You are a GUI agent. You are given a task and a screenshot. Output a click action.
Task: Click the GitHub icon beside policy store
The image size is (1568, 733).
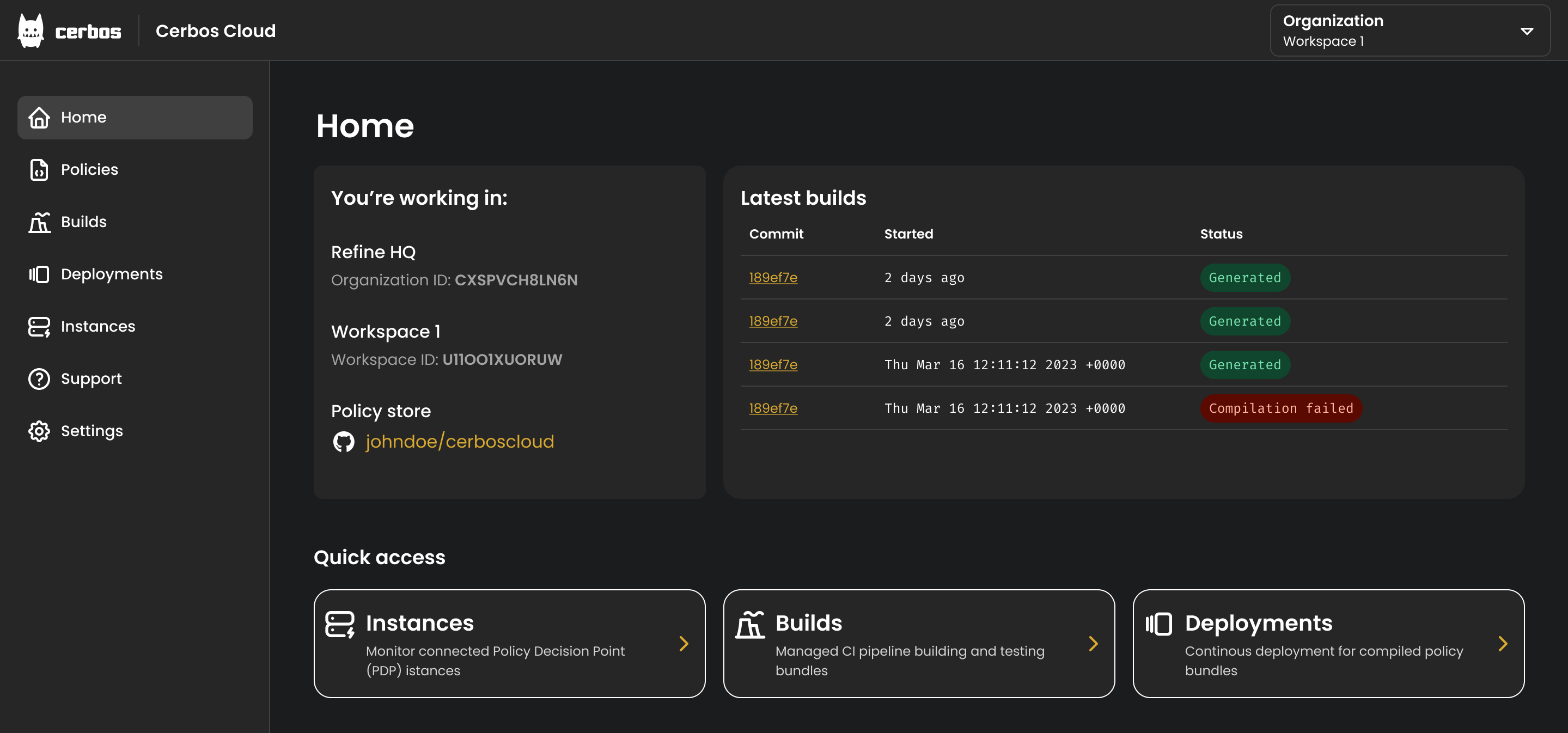pos(343,442)
